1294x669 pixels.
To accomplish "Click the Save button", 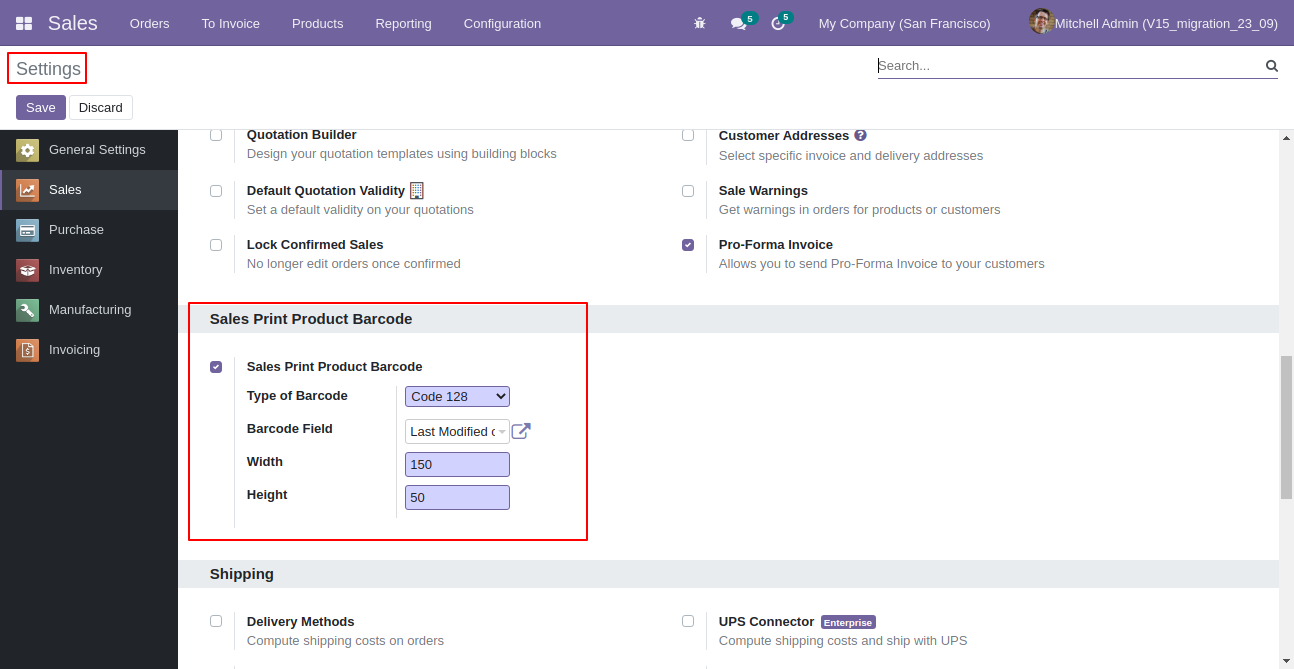I will coord(41,107).
